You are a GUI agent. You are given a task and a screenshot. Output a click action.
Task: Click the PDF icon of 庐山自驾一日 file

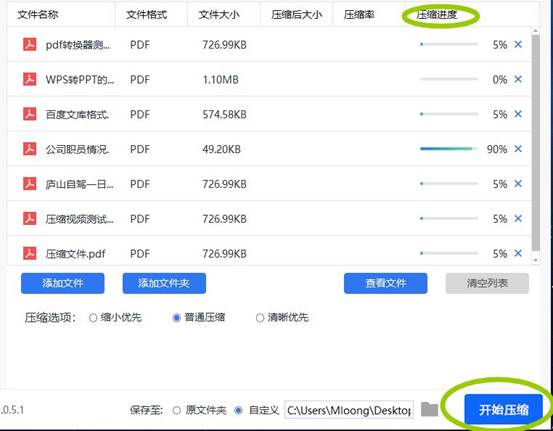coord(30,184)
